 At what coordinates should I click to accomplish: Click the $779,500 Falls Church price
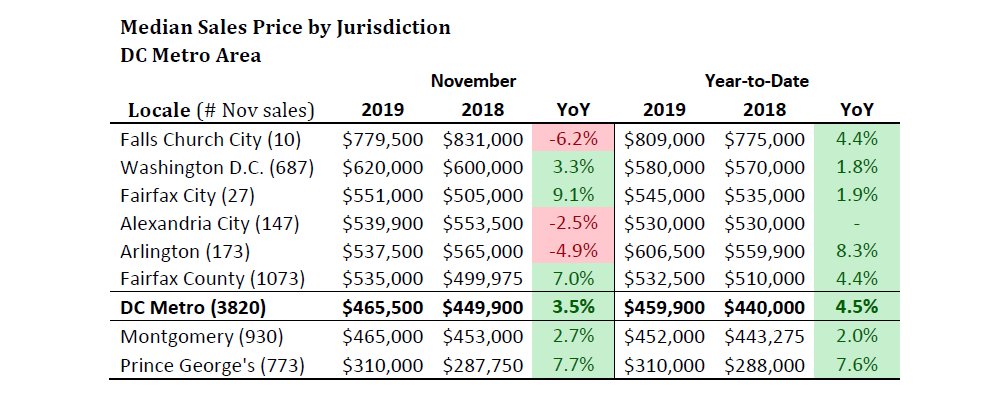[383, 139]
